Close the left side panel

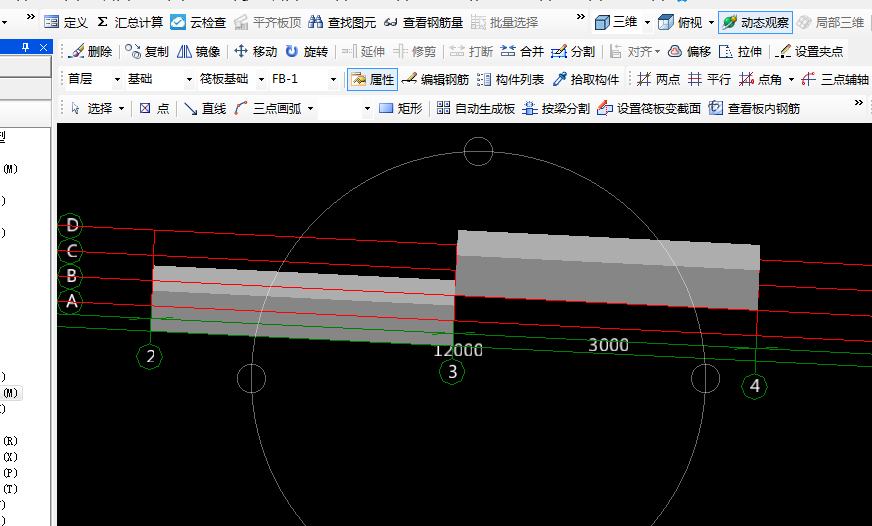point(43,47)
